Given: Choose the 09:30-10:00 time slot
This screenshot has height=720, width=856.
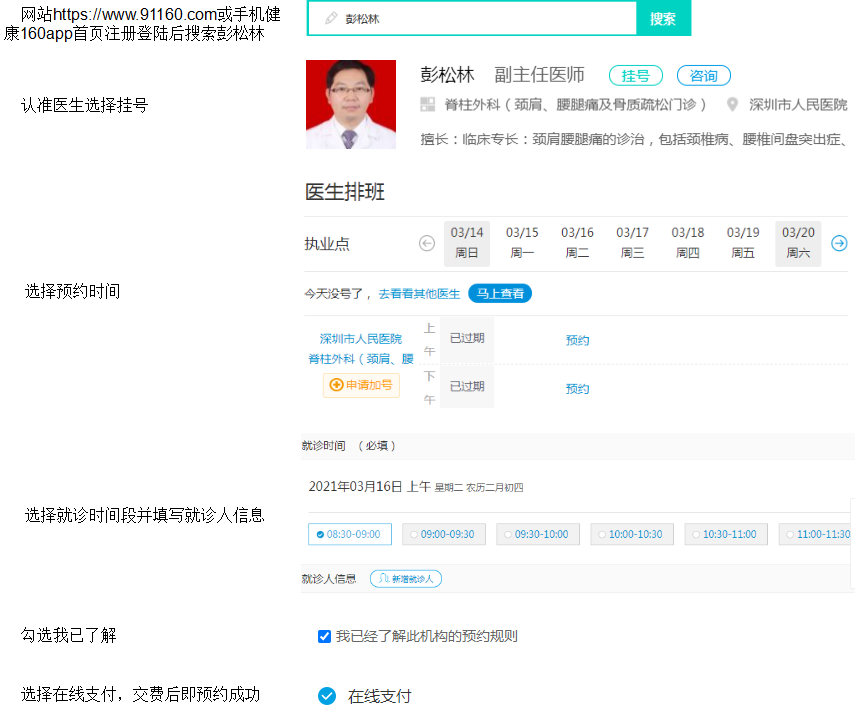Looking at the screenshot, I should point(537,535).
